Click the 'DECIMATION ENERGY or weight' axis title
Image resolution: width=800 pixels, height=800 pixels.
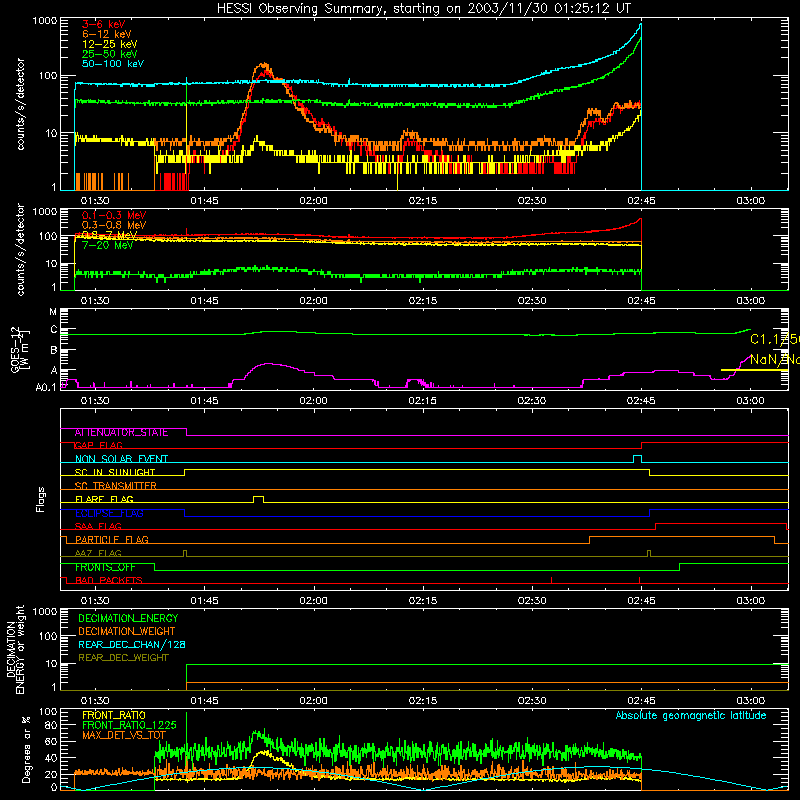16,649
